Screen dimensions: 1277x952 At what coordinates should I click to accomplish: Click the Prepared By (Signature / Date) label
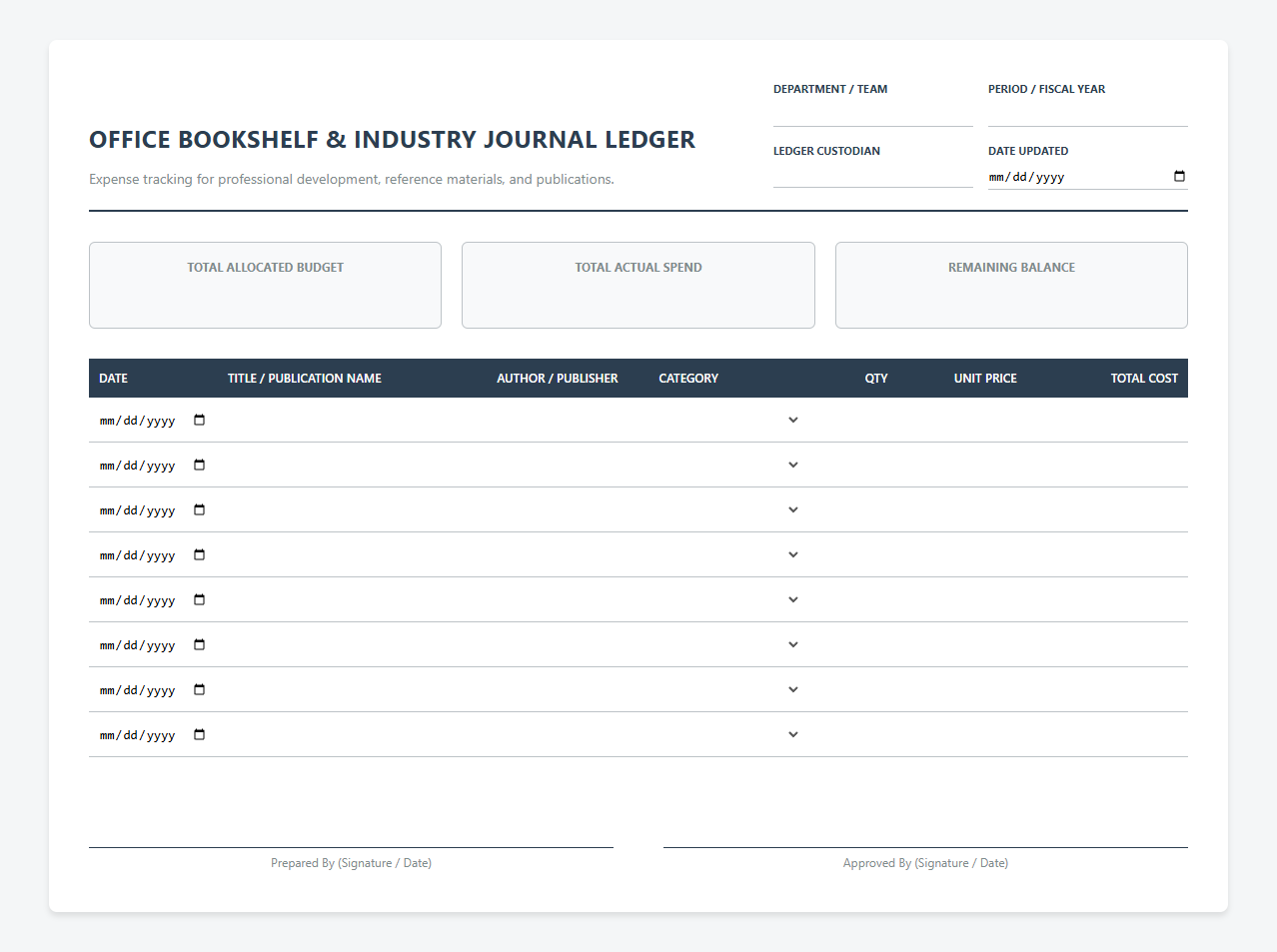tap(351, 863)
